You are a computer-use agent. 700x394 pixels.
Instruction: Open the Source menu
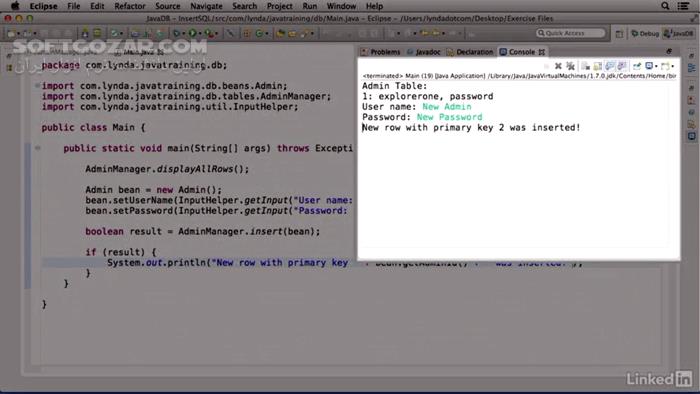pyautogui.click(x=167, y=6)
